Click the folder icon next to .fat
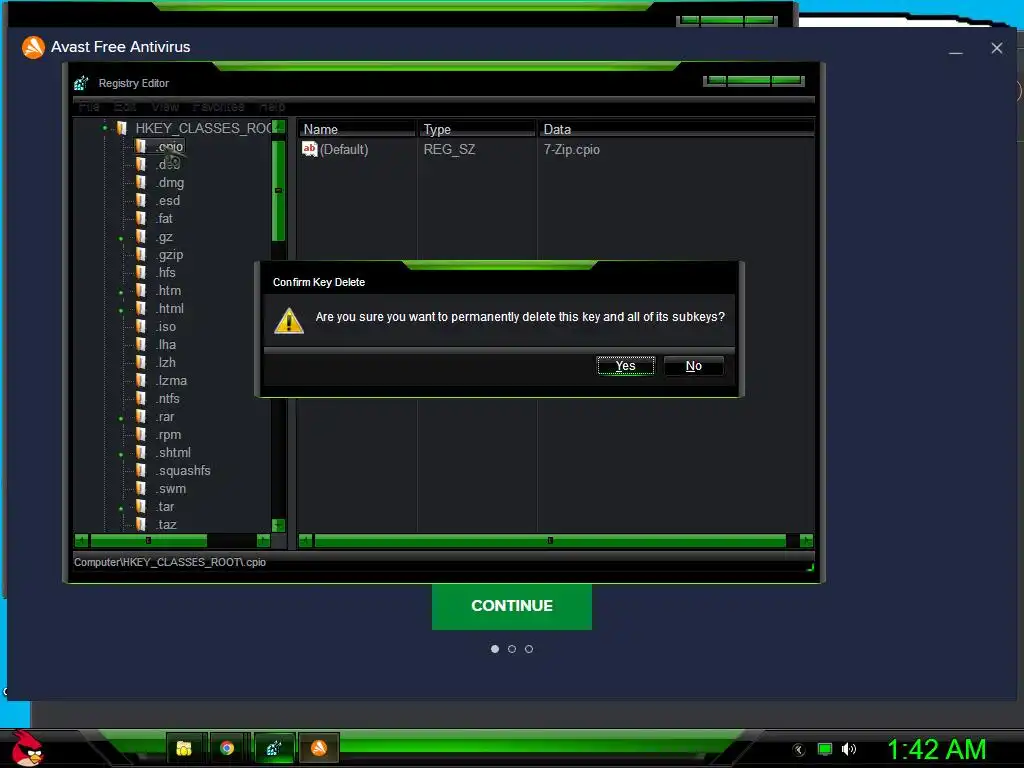This screenshot has height=768, width=1024. [x=140, y=218]
